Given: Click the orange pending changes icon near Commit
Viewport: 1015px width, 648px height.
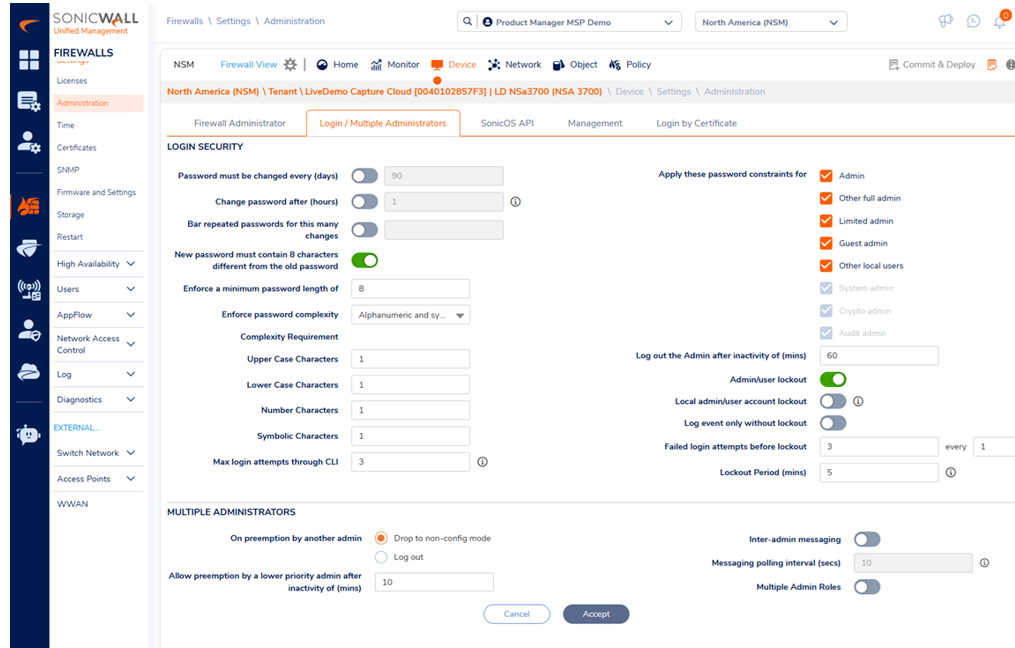Looking at the screenshot, I should 992,65.
